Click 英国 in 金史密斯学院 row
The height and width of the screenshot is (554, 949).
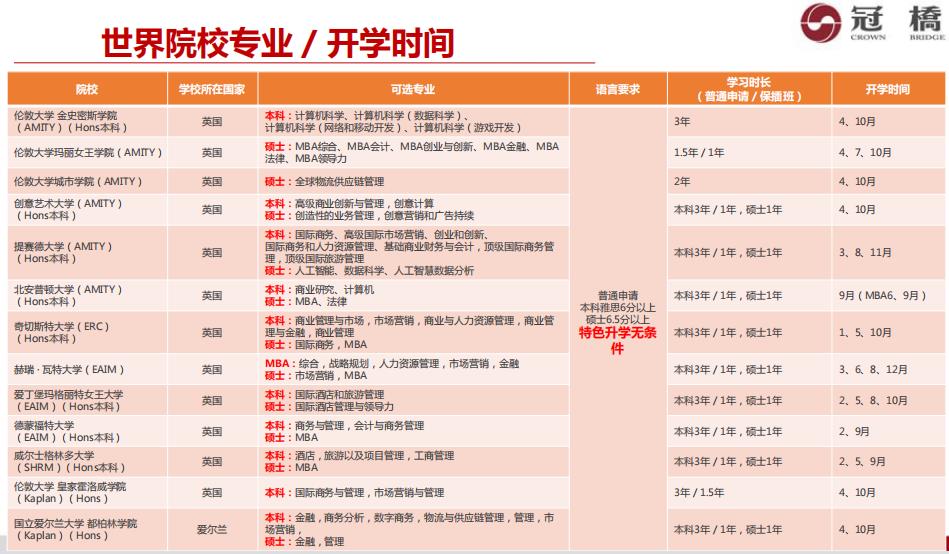pos(212,122)
